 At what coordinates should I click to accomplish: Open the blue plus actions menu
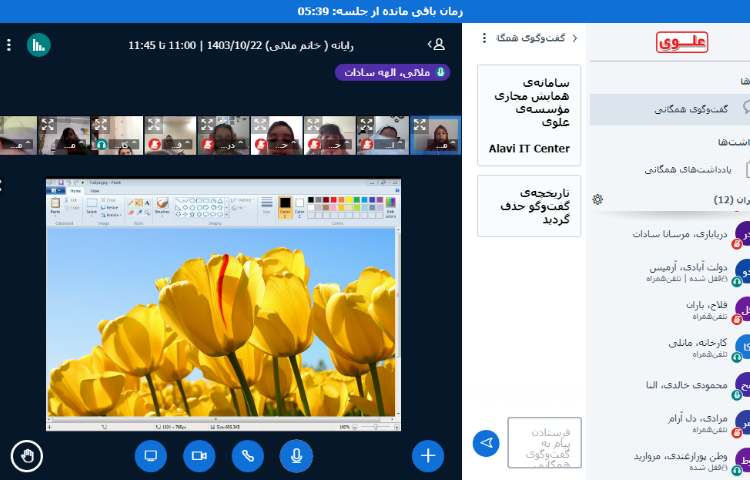pyautogui.click(x=428, y=456)
